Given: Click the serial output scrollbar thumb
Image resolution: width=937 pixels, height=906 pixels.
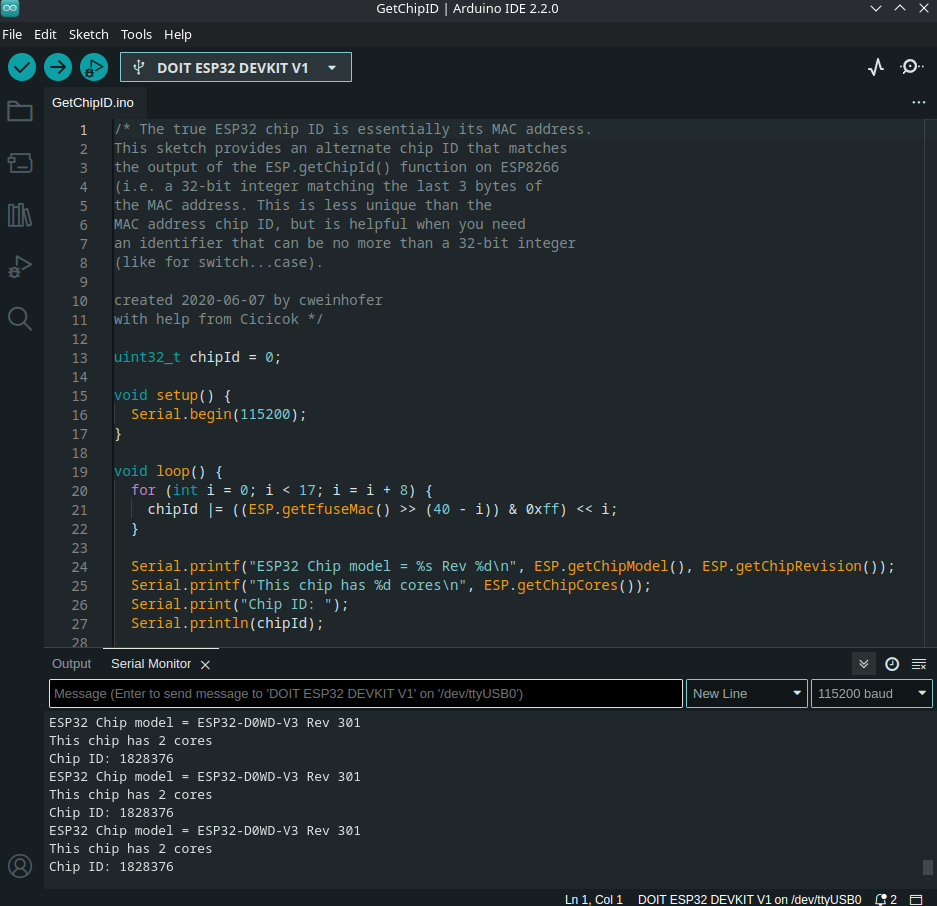Looking at the screenshot, I should click(927, 867).
